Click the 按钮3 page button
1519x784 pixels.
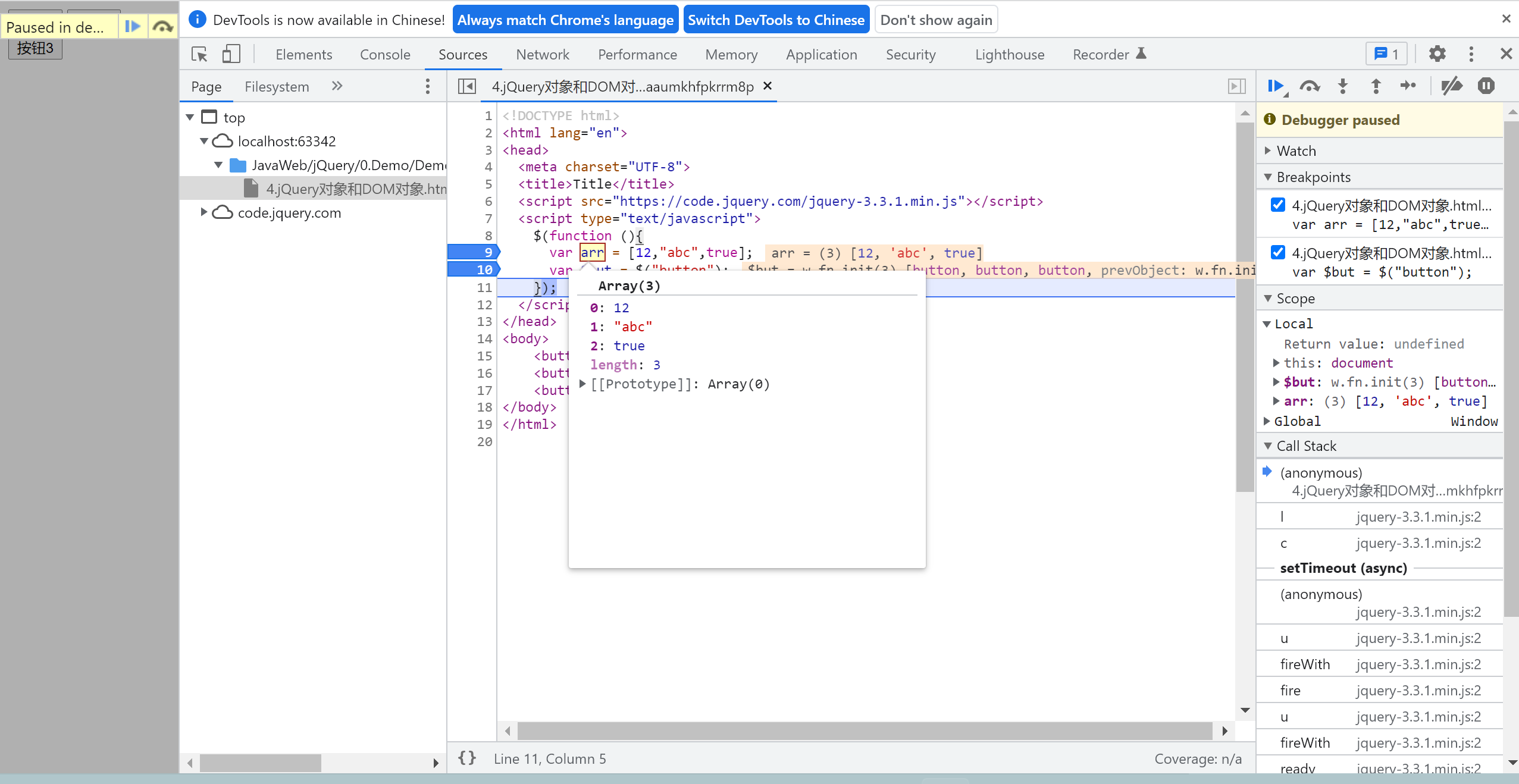(x=35, y=48)
